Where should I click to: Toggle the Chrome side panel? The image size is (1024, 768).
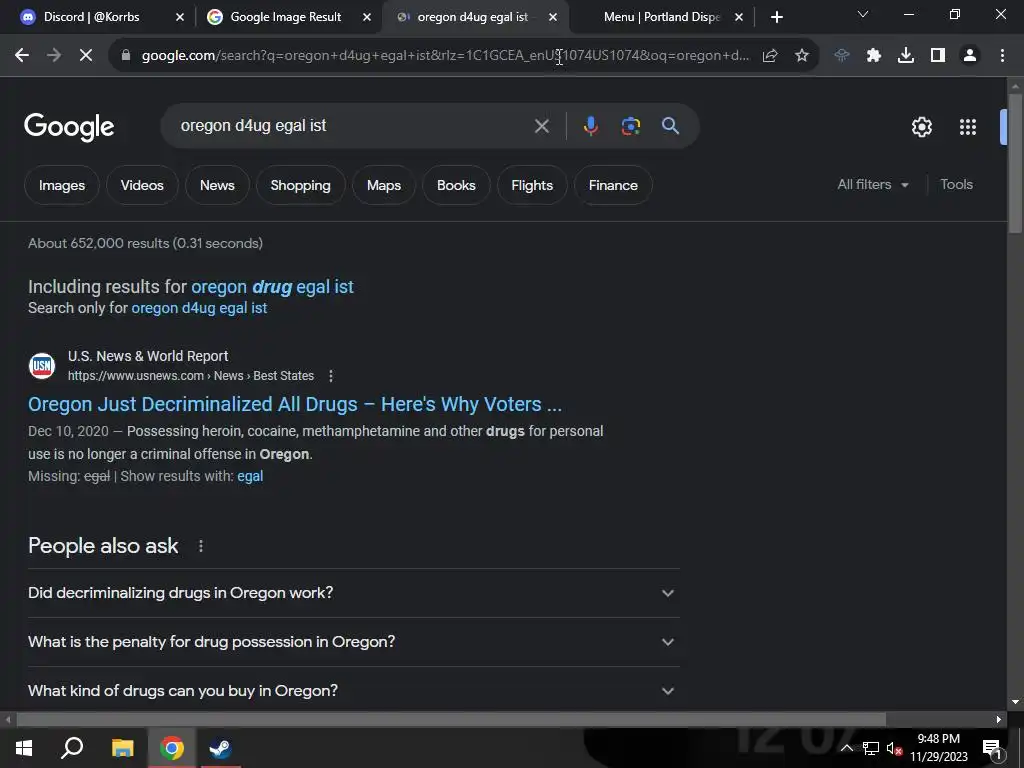938,56
